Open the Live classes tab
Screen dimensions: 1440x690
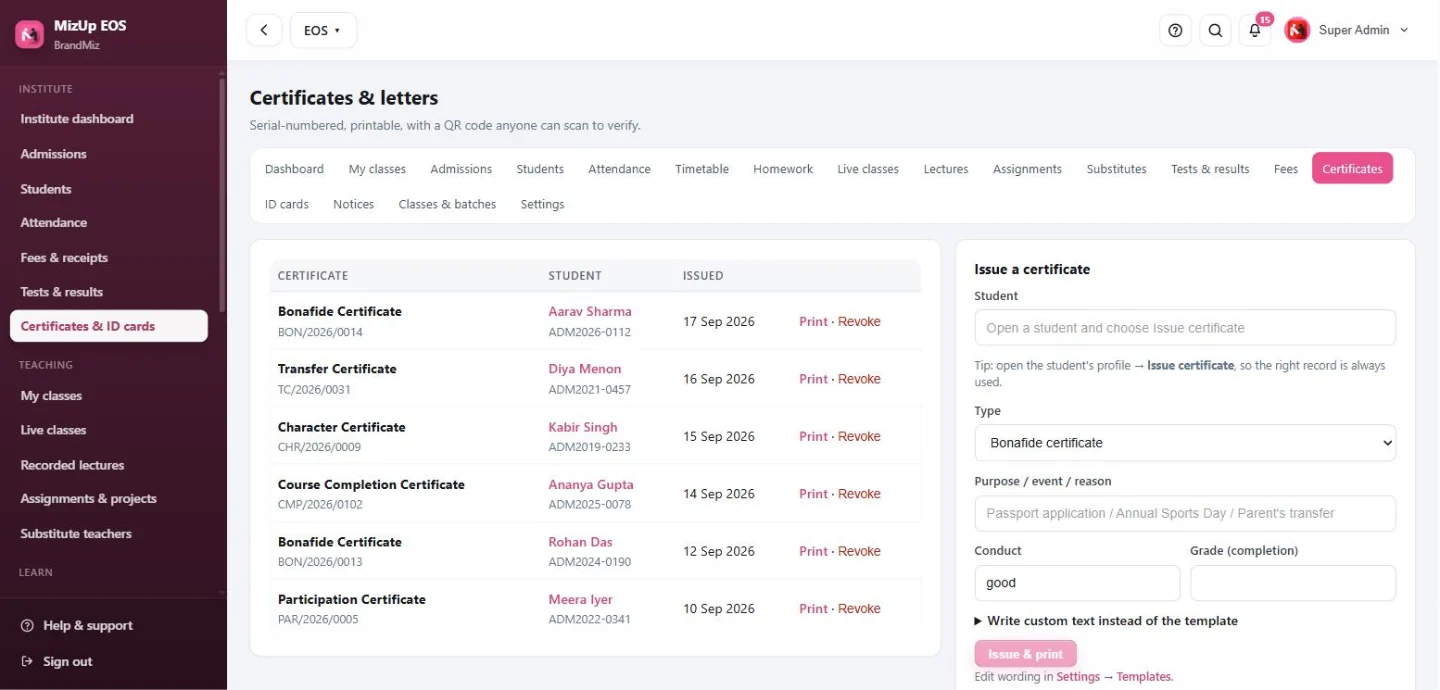pos(868,169)
